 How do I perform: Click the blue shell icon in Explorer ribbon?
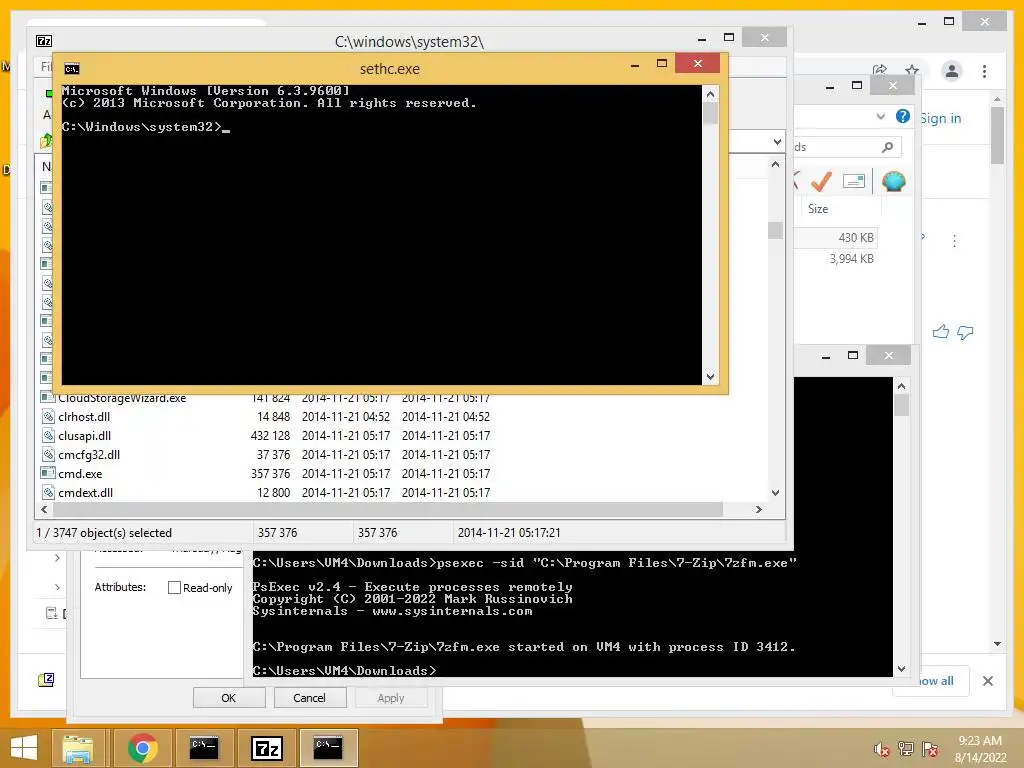point(893,181)
